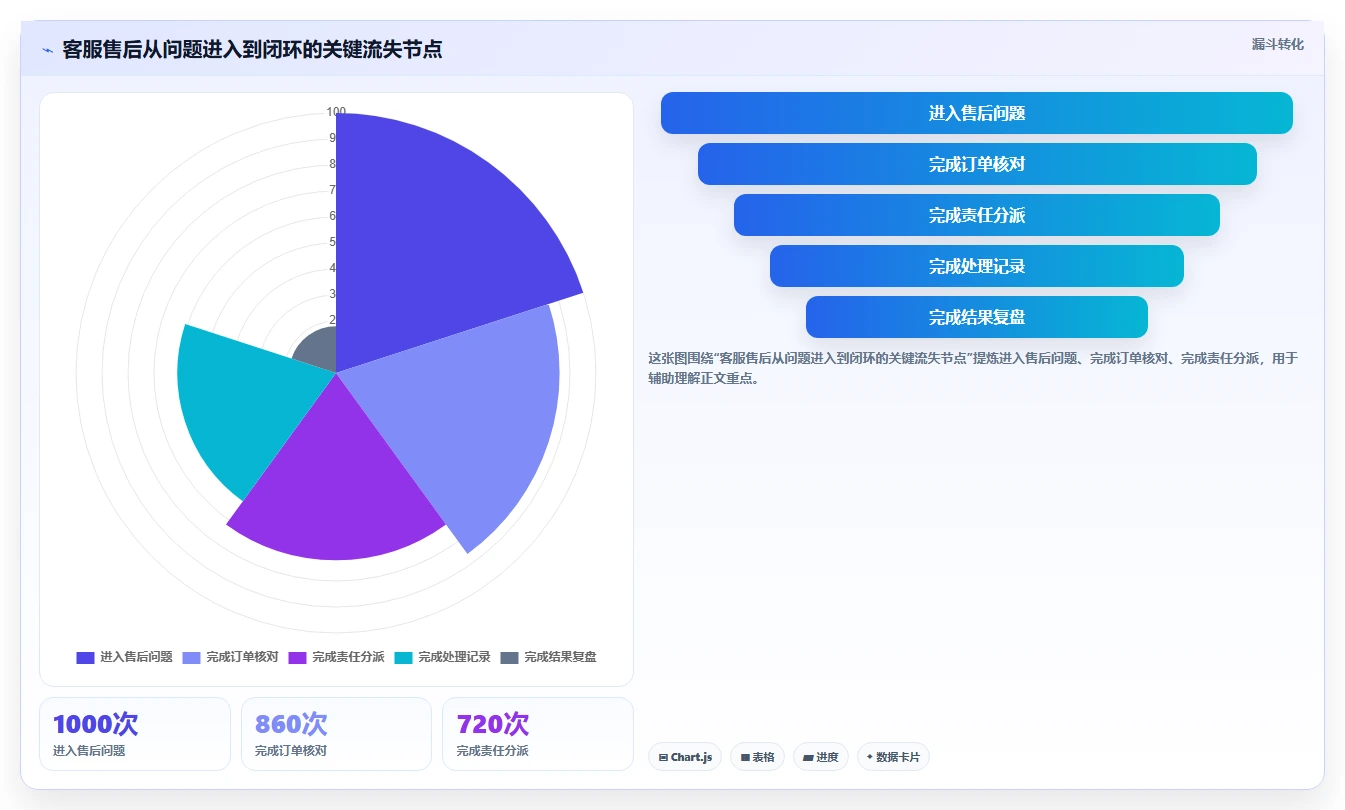The height and width of the screenshot is (810, 1345).
Task: Open the 1000次 data card
Action: point(135,734)
